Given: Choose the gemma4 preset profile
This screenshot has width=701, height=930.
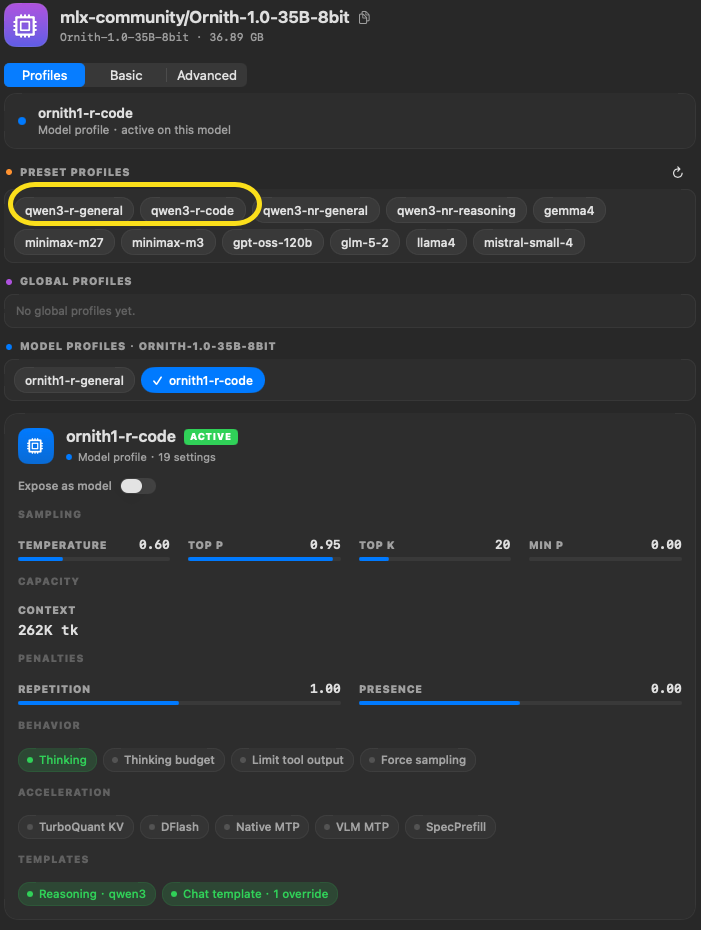Looking at the screenshot, I should pyautogui.click(x=569, y=211).
